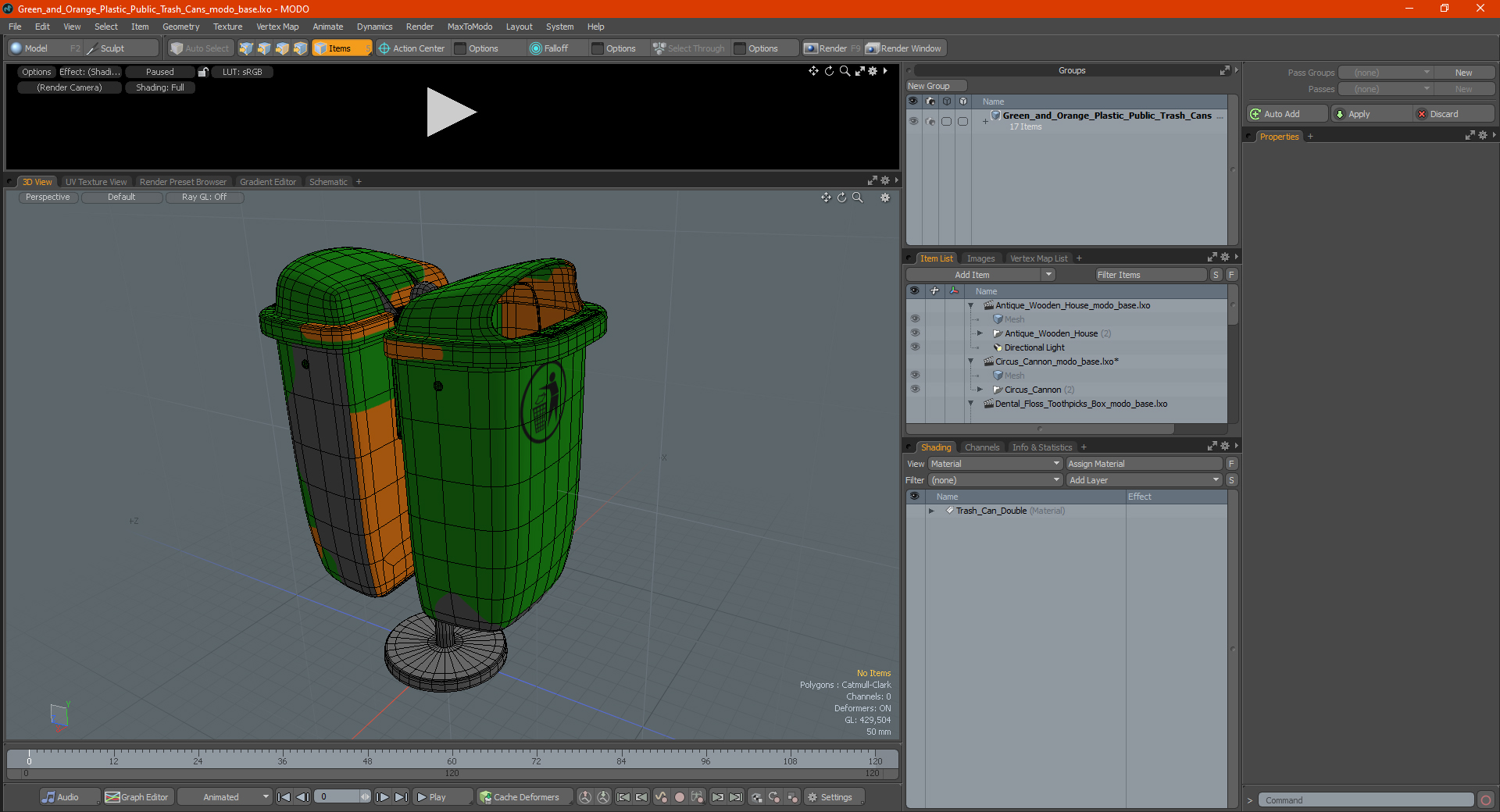1500x812 pixels.
Task: Select Polygons selection mode cube icon
Action: (x=282, y=48)
